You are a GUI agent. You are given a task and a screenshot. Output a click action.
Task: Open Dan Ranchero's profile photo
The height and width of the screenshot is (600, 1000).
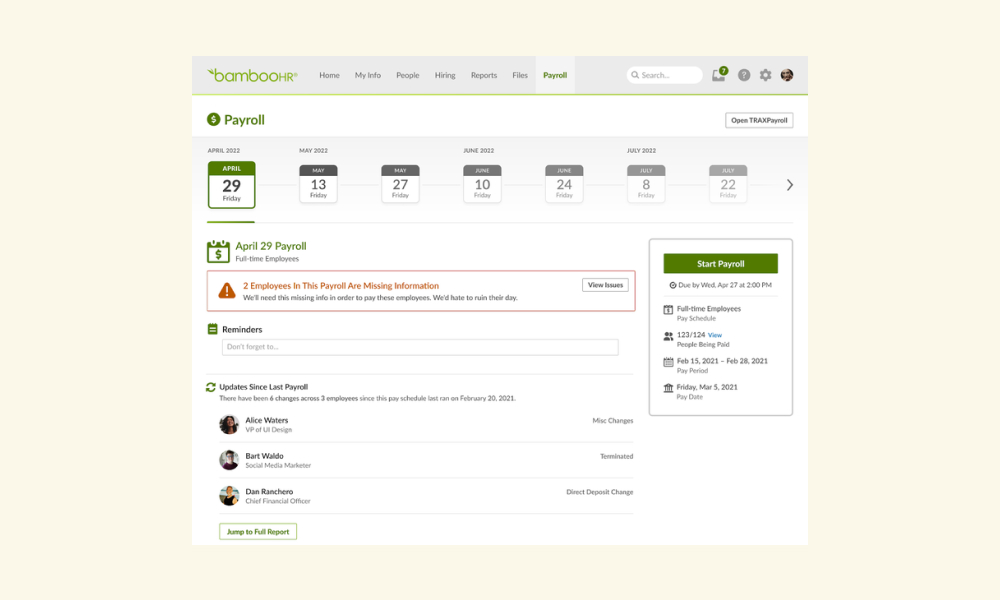[x=229, y=495]
